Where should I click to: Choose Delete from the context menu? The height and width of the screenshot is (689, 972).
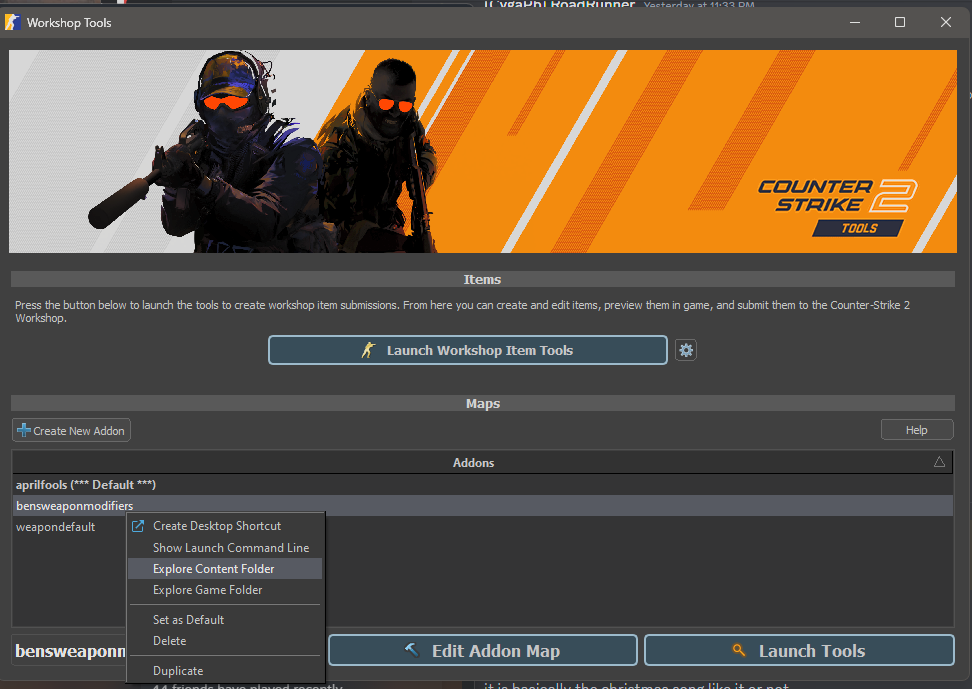(225, 641)
